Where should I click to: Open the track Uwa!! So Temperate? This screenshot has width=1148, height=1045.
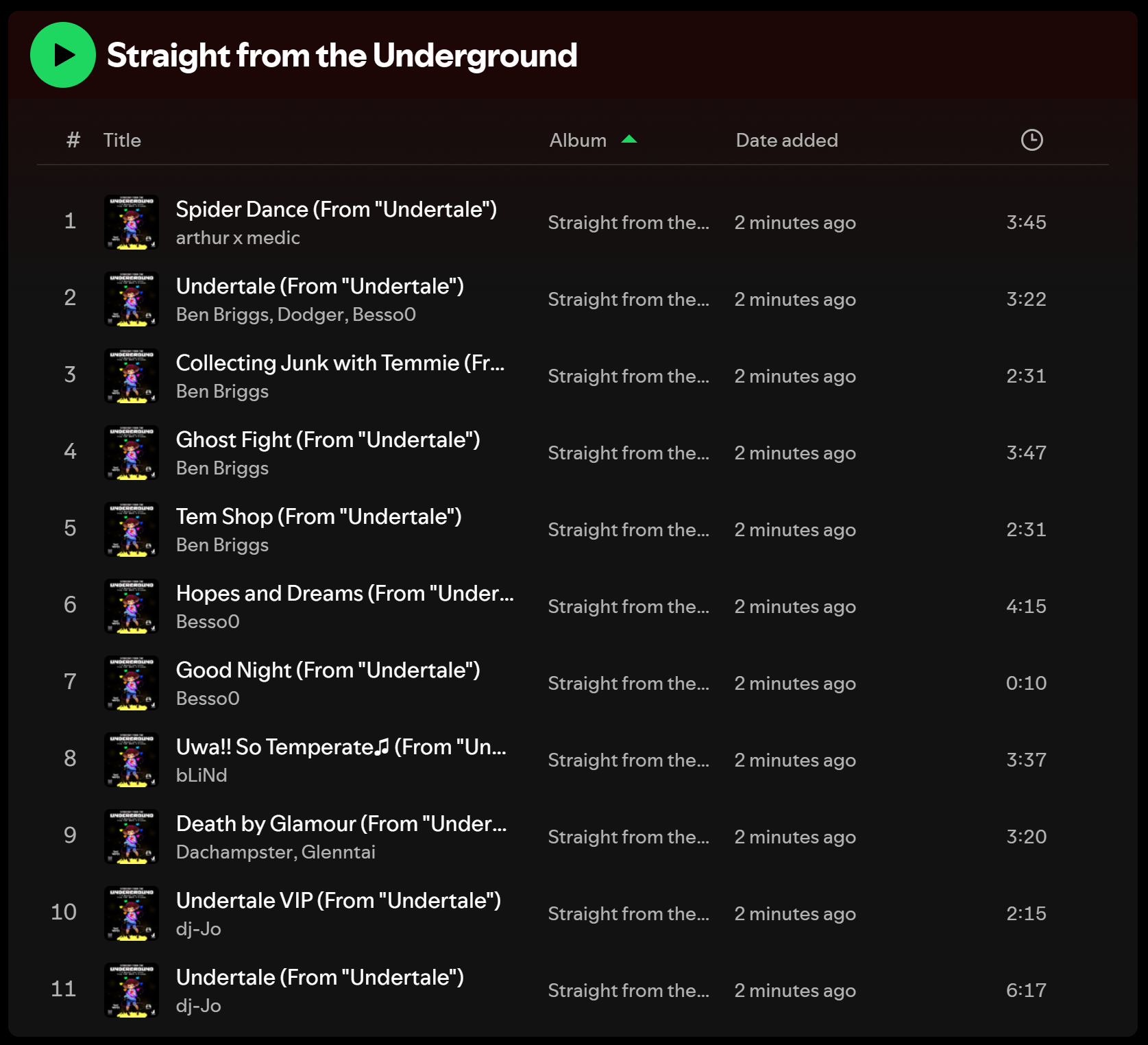pyautogui.click(x=341, y=747)
